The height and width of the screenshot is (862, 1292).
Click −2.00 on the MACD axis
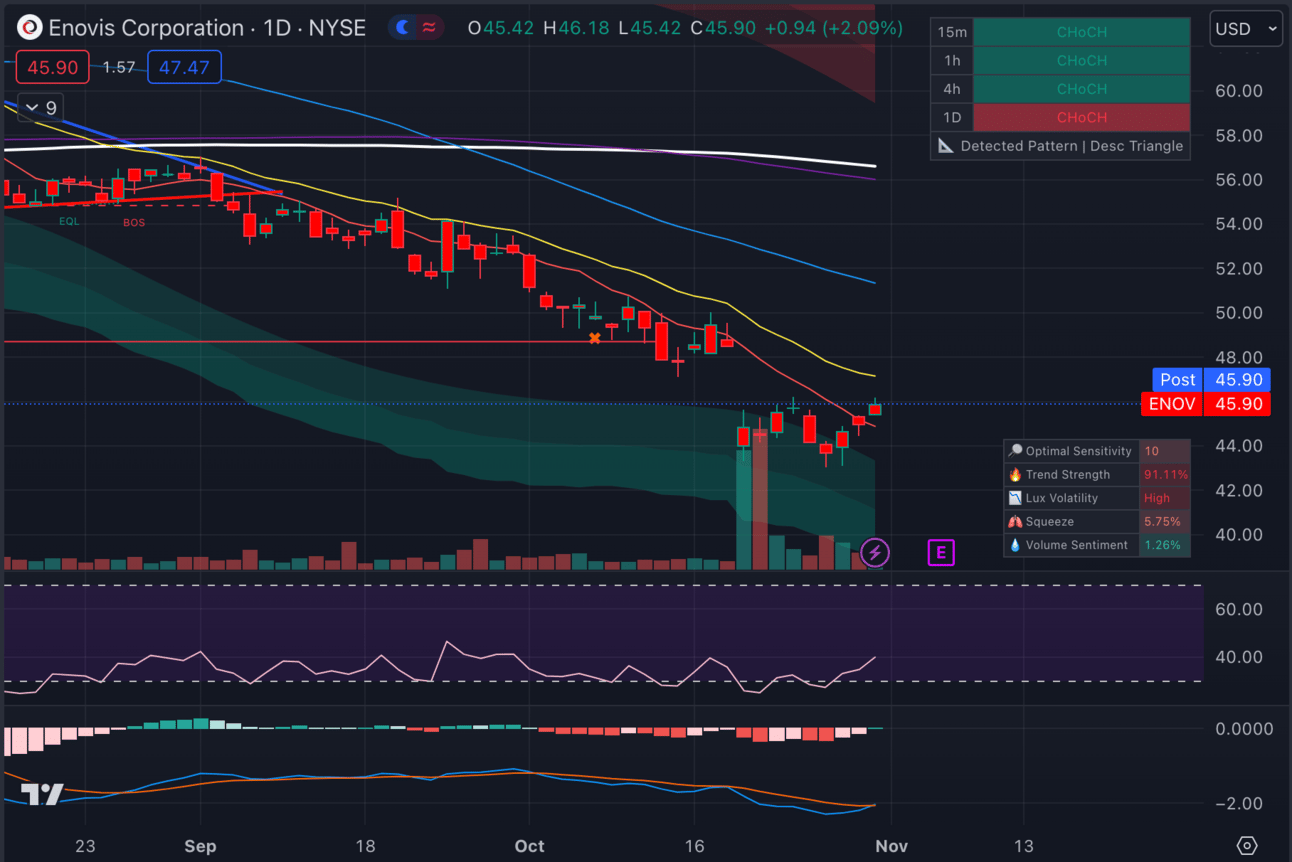pyautogui.click(x=1238, y=804)
